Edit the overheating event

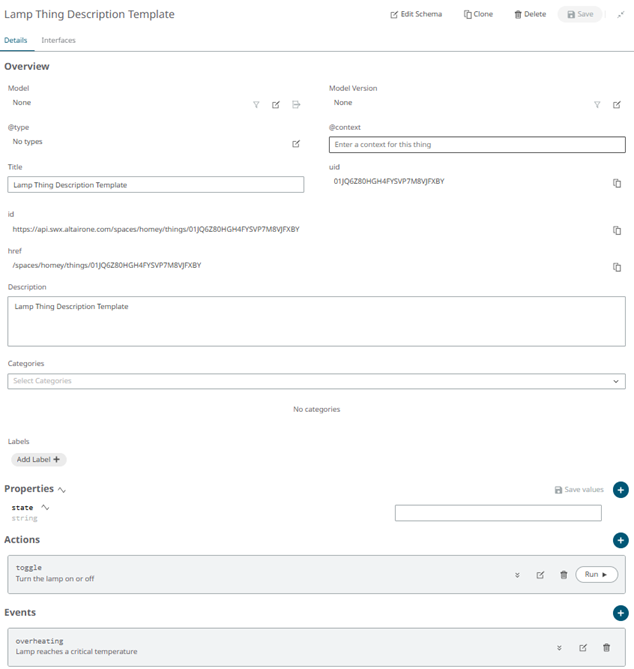pos(583,648)
